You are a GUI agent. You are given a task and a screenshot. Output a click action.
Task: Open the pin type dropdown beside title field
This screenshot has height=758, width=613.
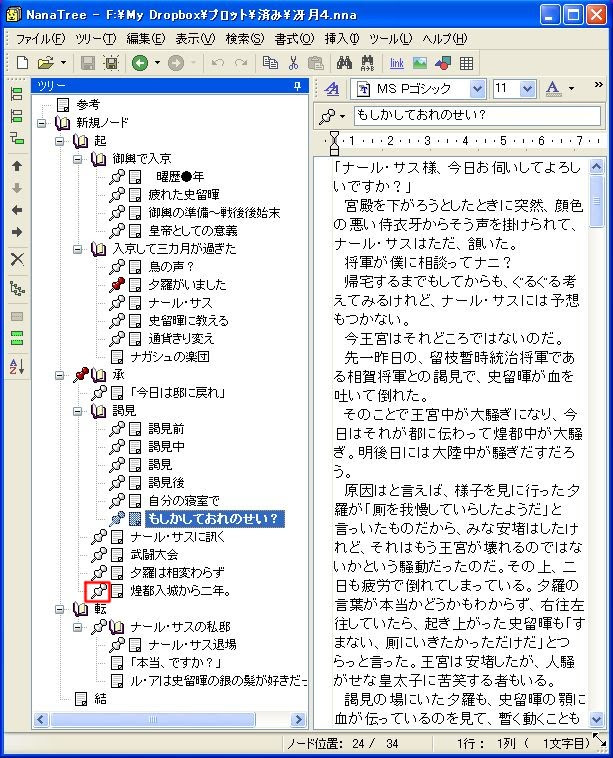pos(342,116)
